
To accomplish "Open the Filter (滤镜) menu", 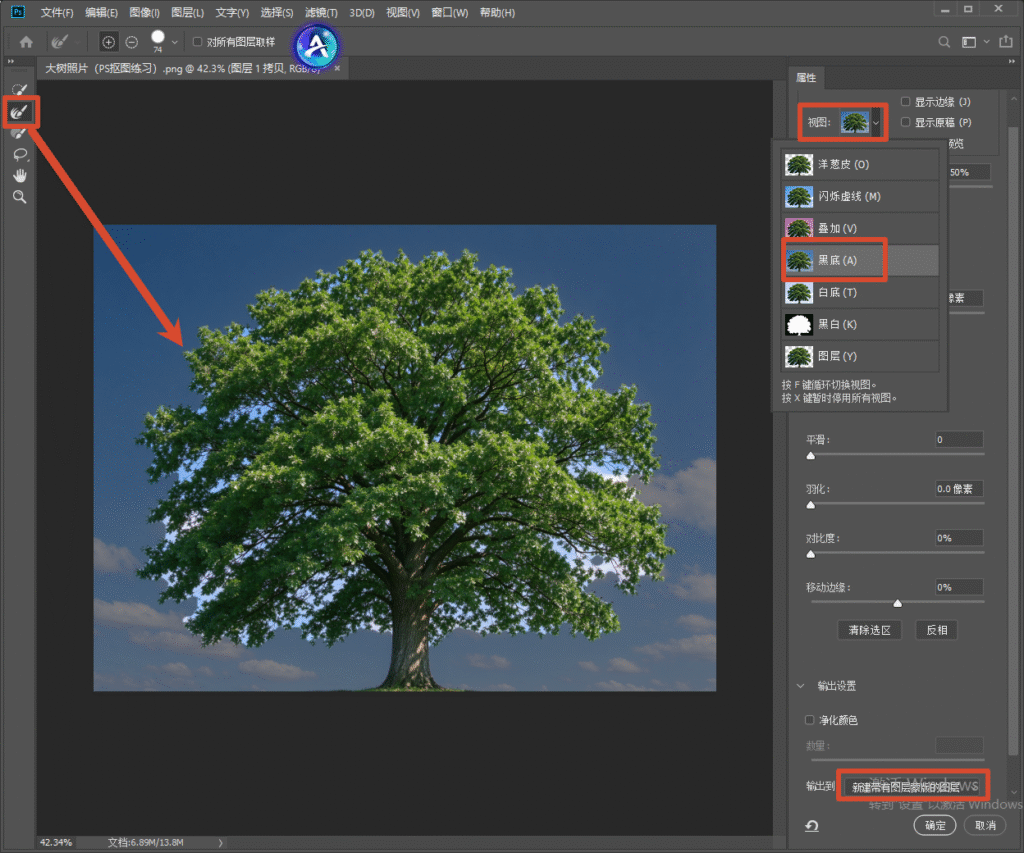I will coord(321,12).
